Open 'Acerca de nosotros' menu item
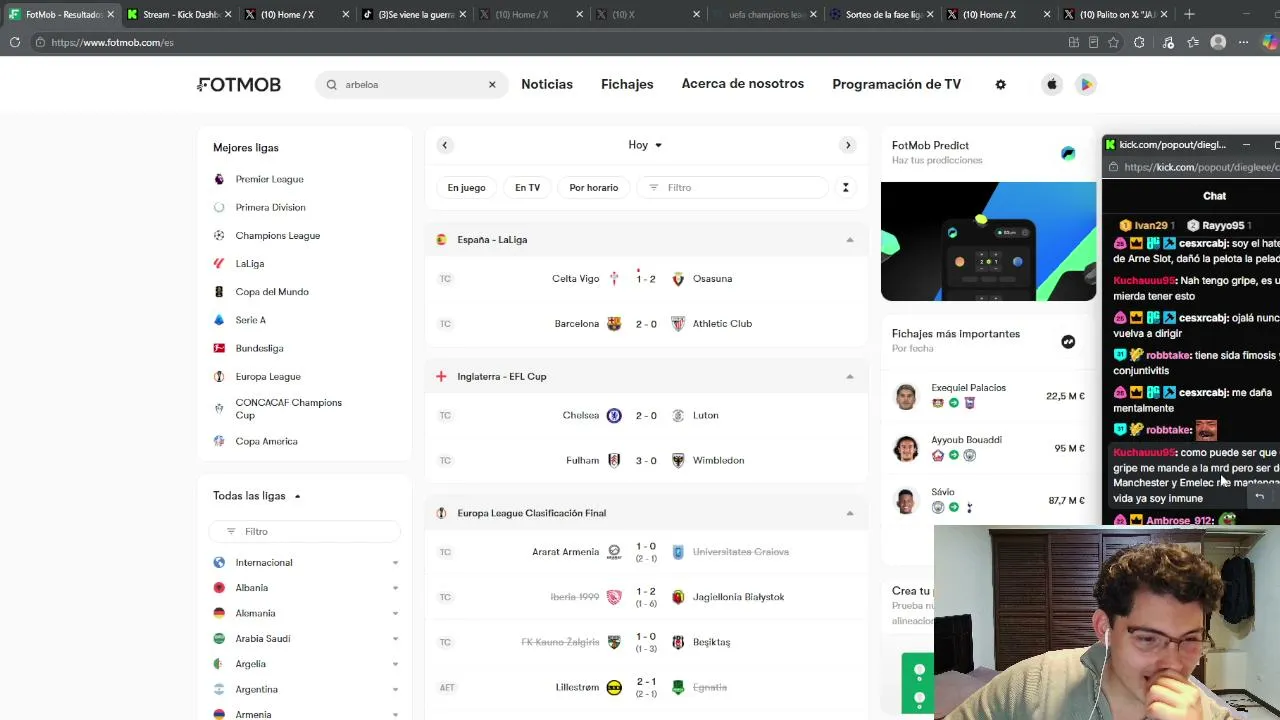Screen dimensions: 1280x720 [x=743, y=84]
